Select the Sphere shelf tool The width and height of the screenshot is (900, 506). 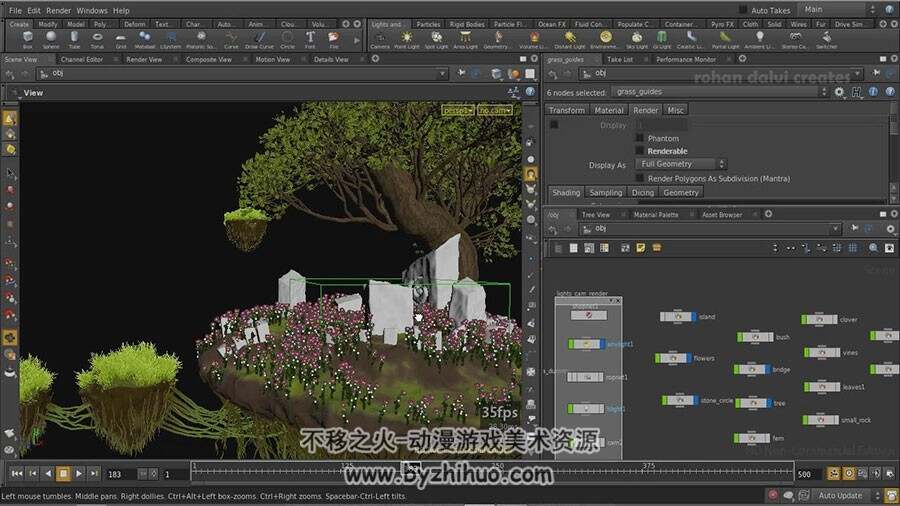(x=51, y=40)
